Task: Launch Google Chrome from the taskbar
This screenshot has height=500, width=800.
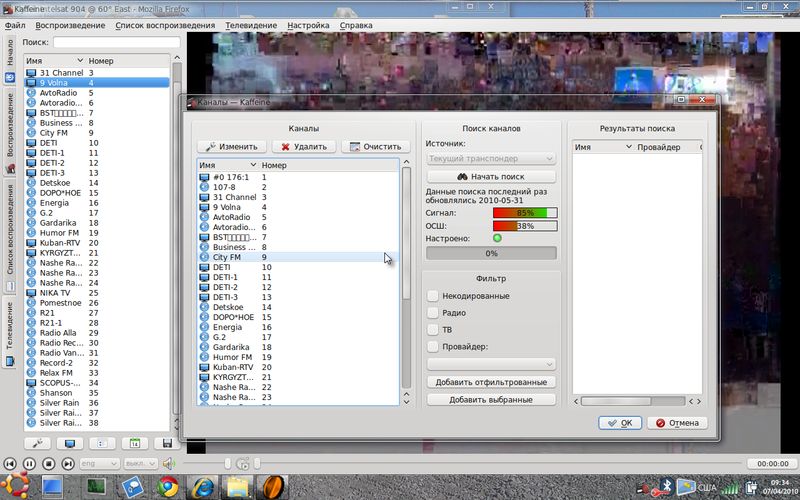Action: (166, 487)
